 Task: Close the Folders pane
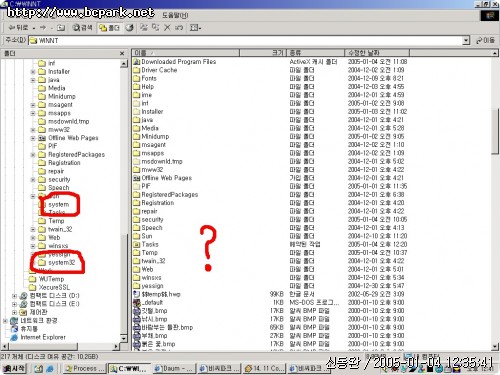122,53
